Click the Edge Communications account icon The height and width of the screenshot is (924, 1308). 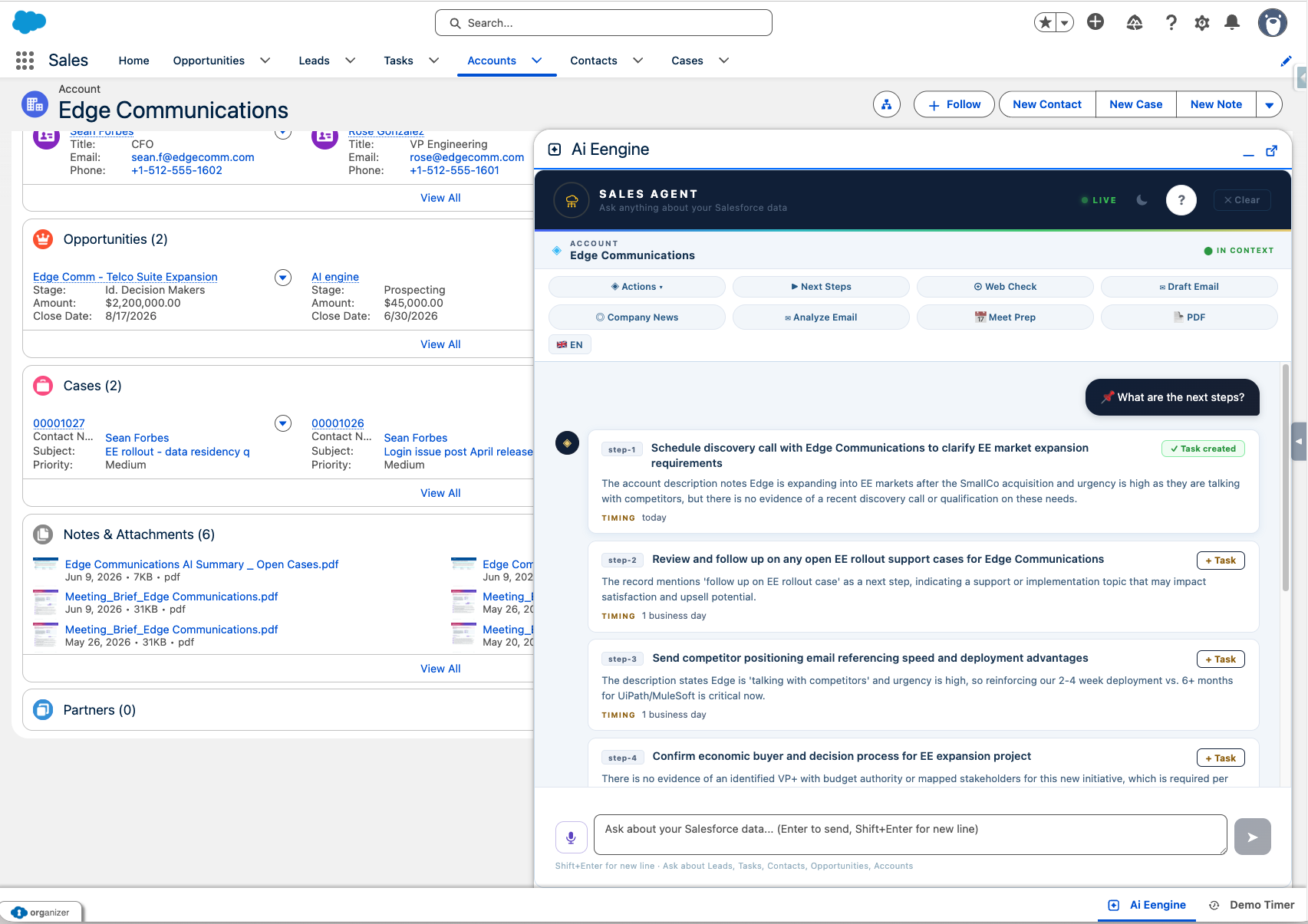[35, 105]
